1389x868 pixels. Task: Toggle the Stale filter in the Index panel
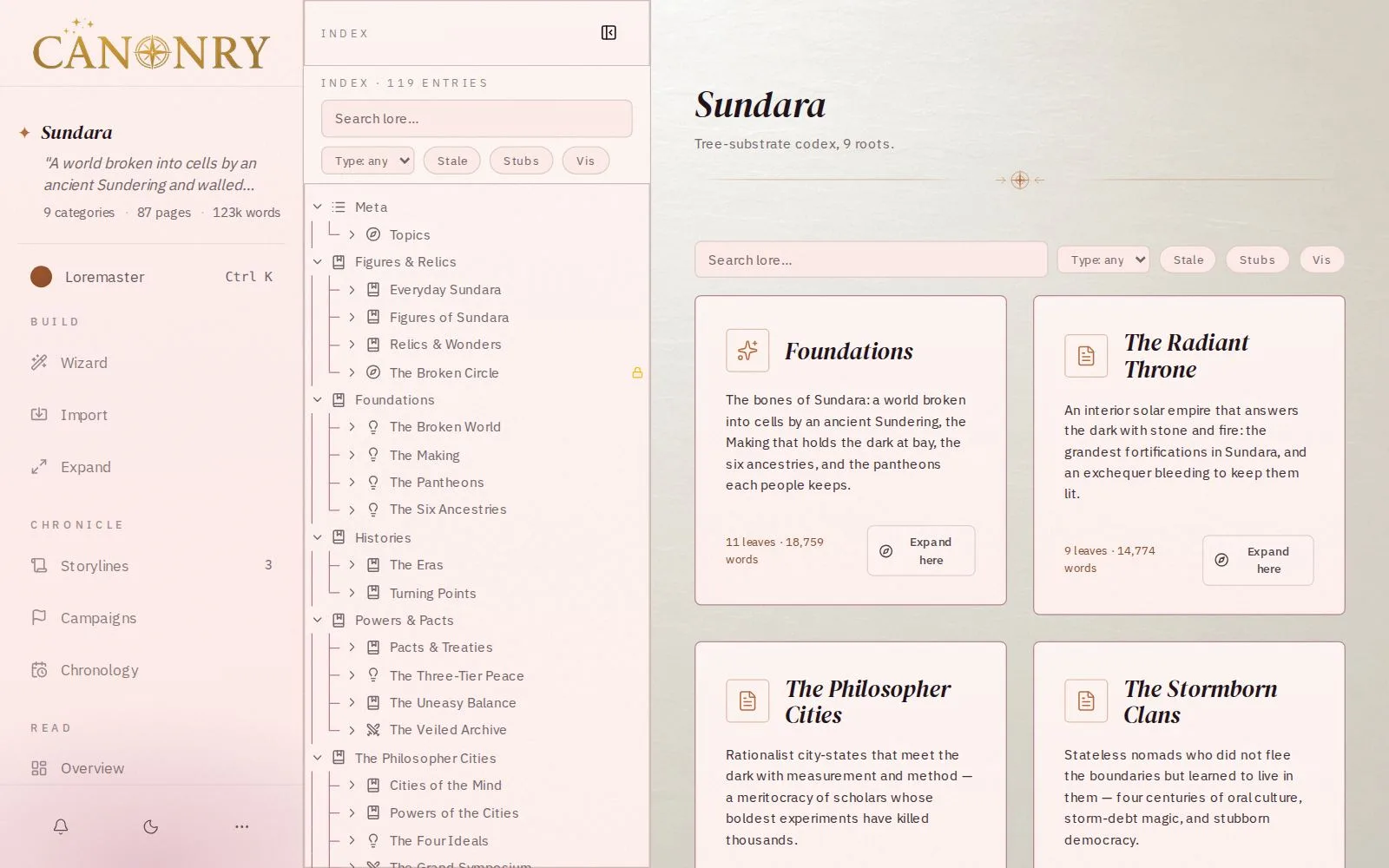[452, 161]
